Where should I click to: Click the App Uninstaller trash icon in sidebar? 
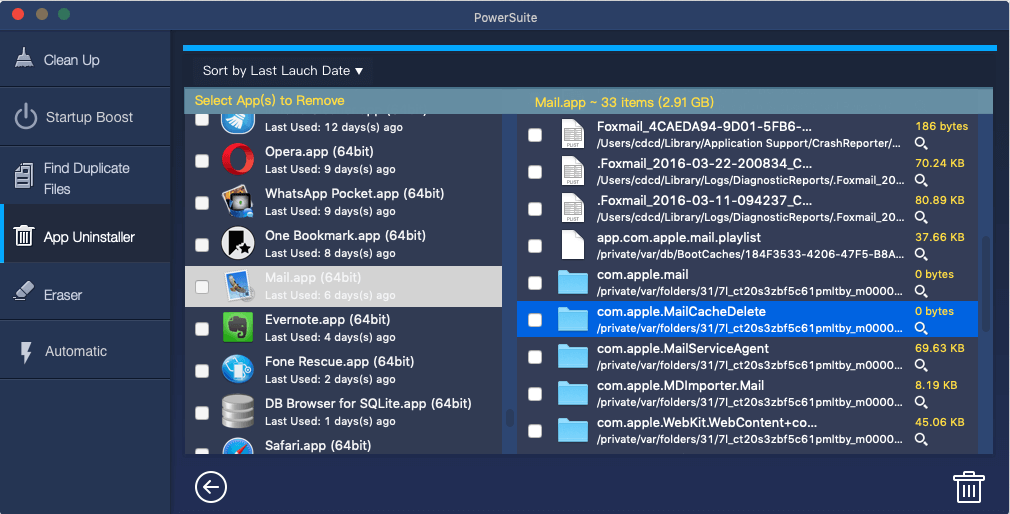(24, 236)
